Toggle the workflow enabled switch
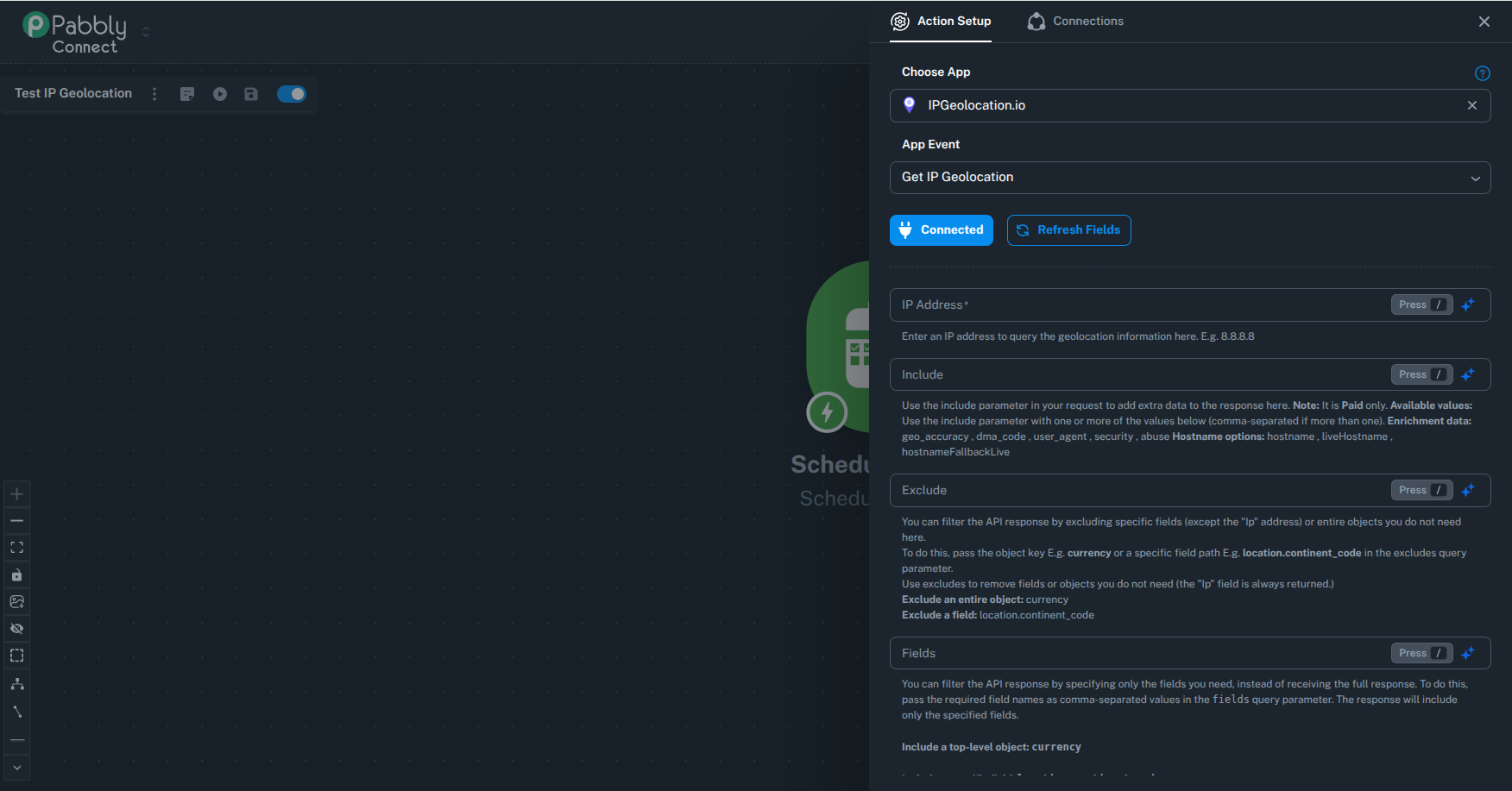Screen dimensions: 1512x791 click(292, 94)
